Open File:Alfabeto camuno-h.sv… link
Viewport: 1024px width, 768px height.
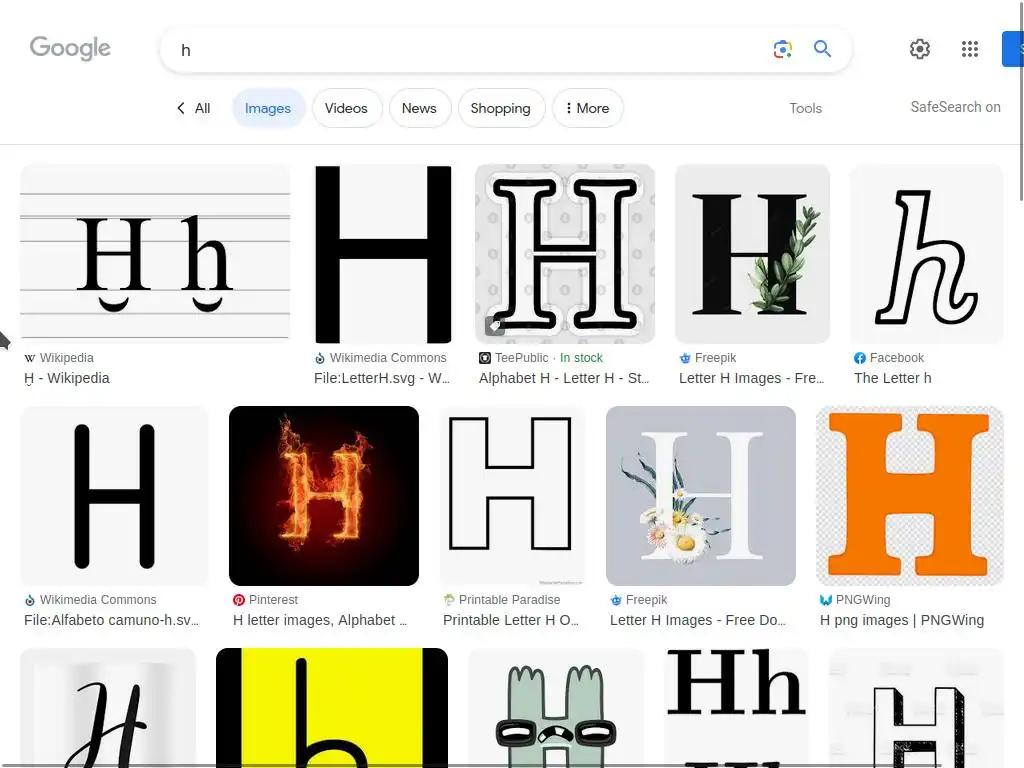click(112, 620)
